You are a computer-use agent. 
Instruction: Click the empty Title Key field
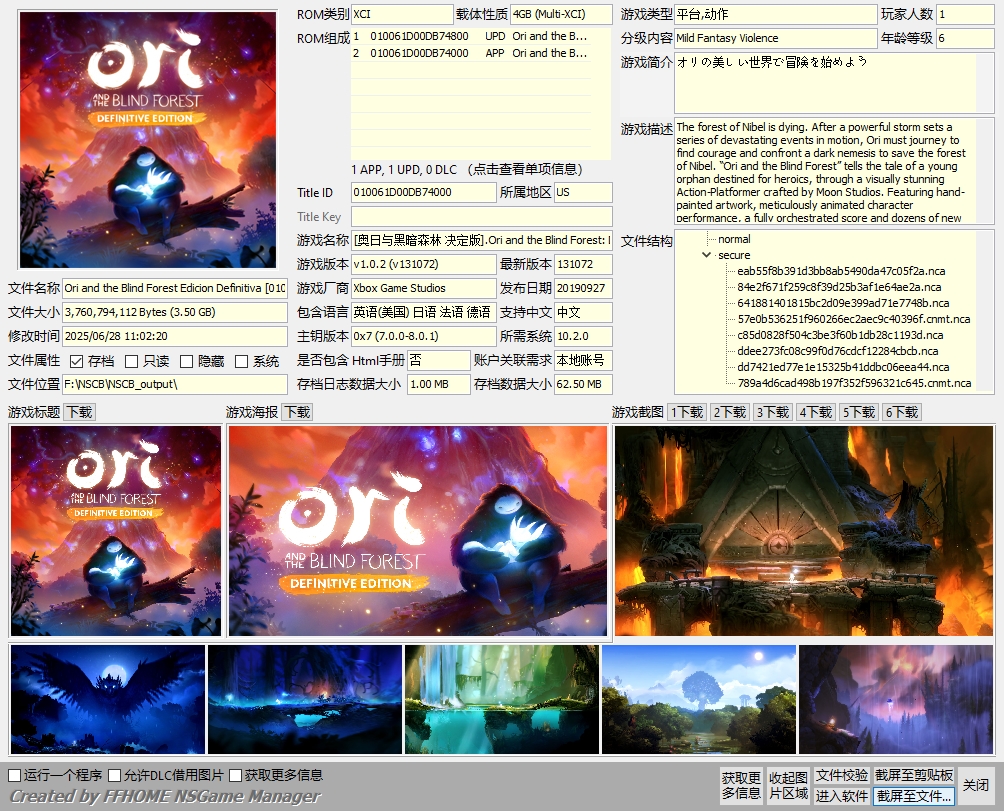[x=482, y=216]
